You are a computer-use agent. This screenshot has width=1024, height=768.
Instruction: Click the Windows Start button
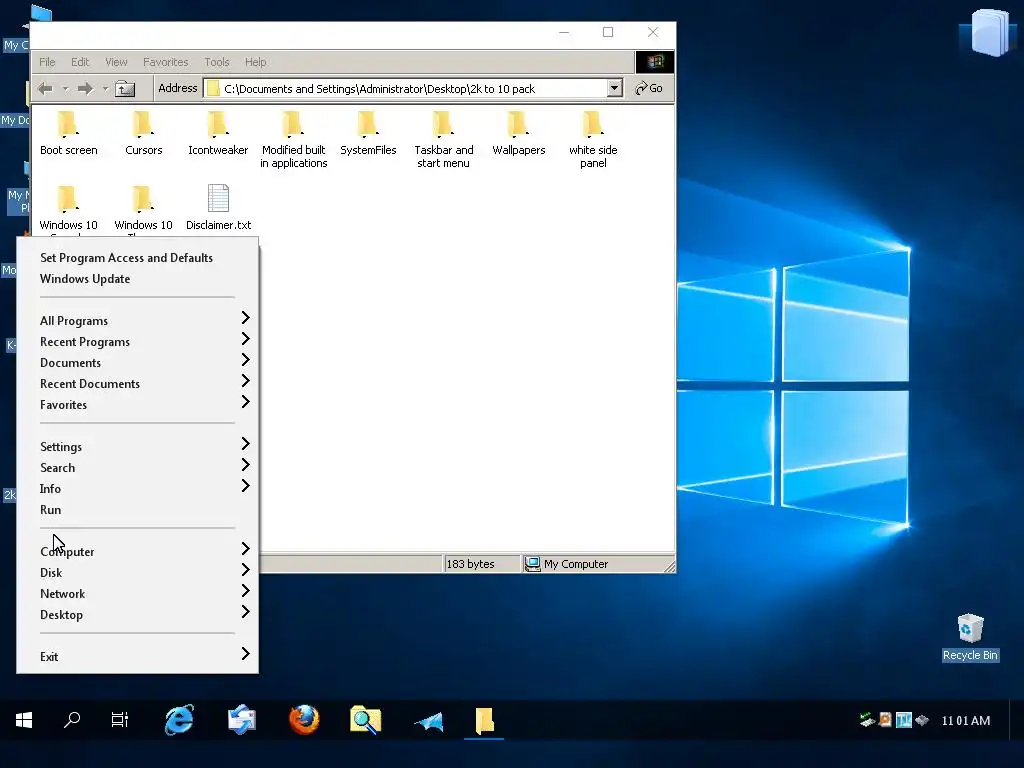24,720
